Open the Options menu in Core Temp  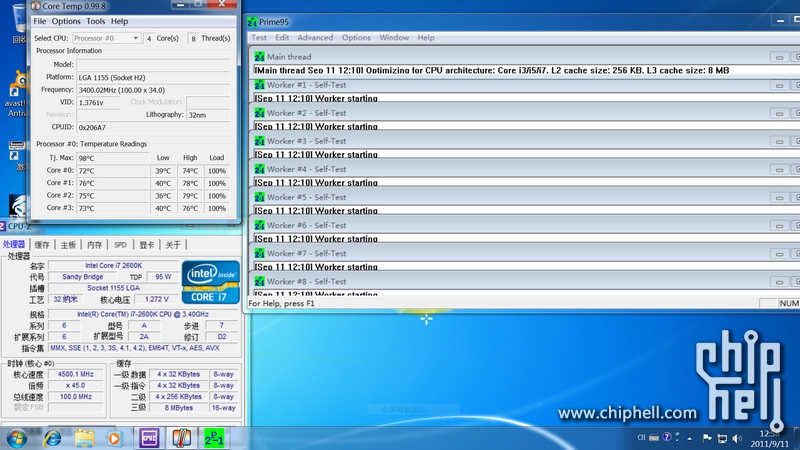pos(66,21)
